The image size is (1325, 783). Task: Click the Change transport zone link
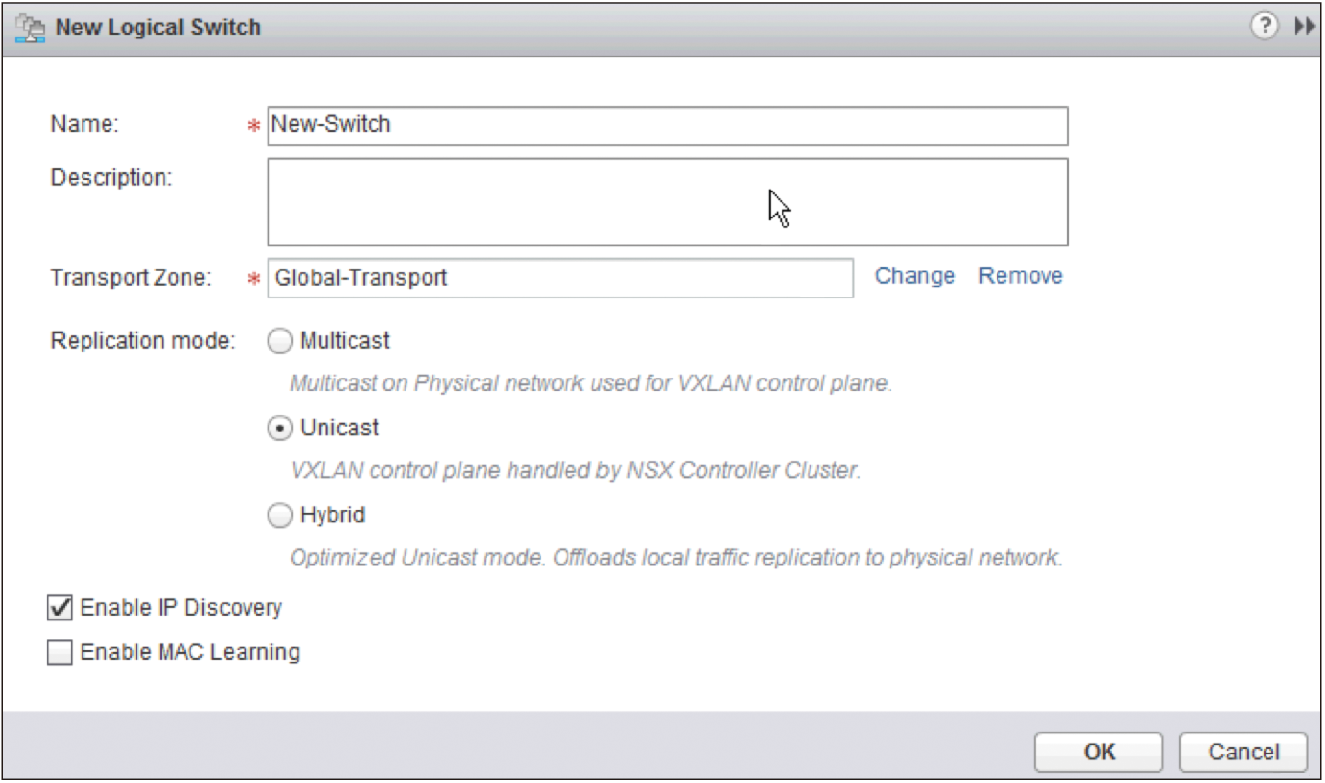[x=915, y=276]
